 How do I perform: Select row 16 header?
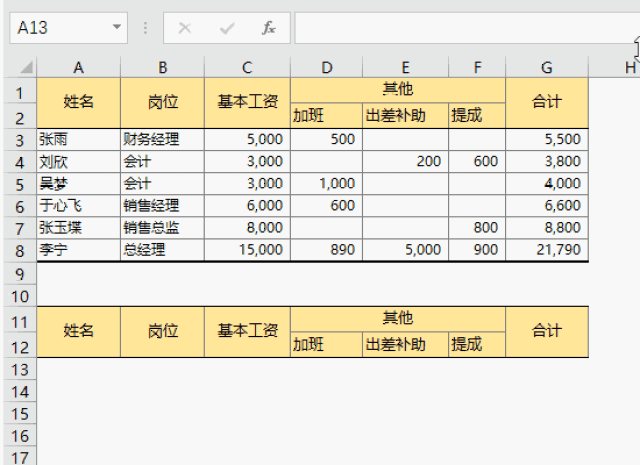20,436
